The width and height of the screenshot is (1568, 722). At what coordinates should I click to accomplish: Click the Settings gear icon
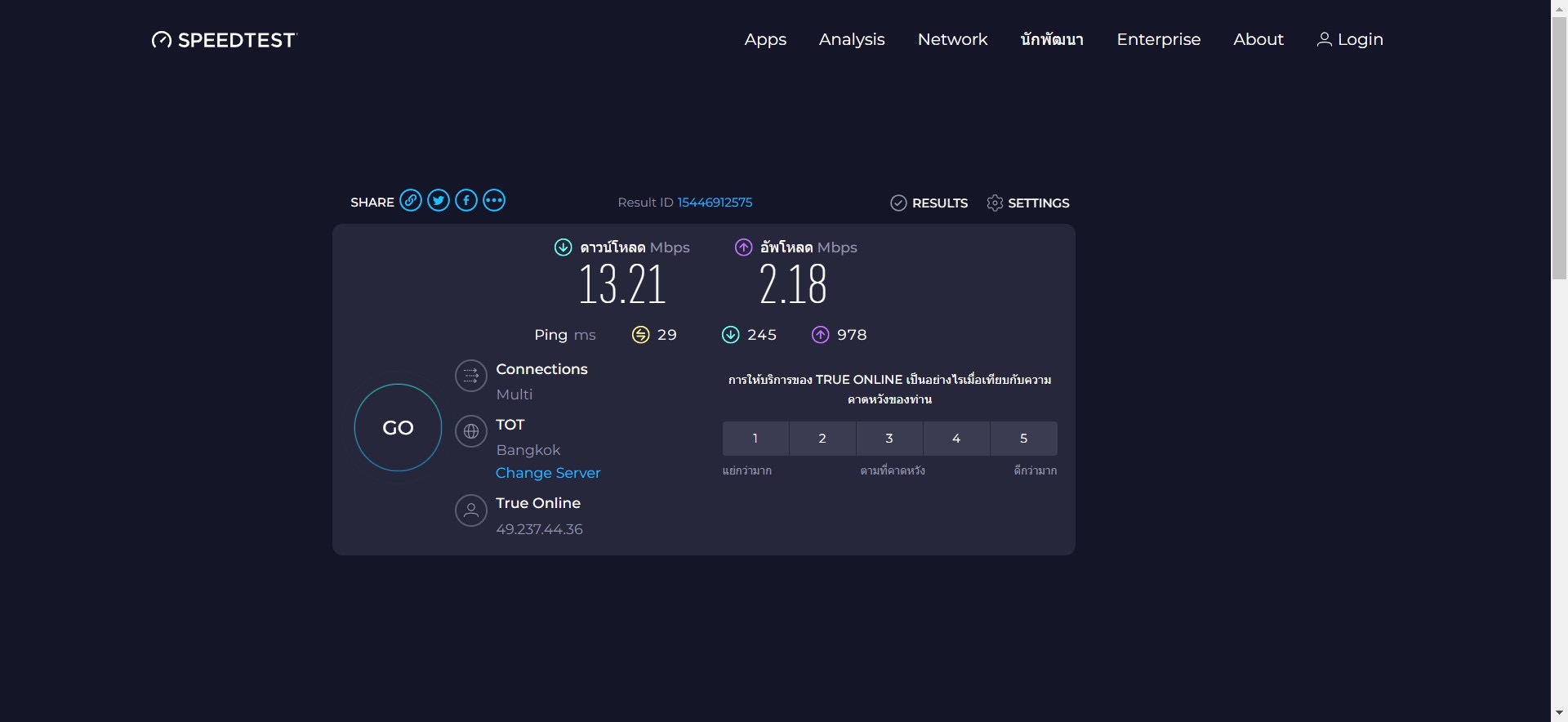pyautogui.click(x=995, y=203)
